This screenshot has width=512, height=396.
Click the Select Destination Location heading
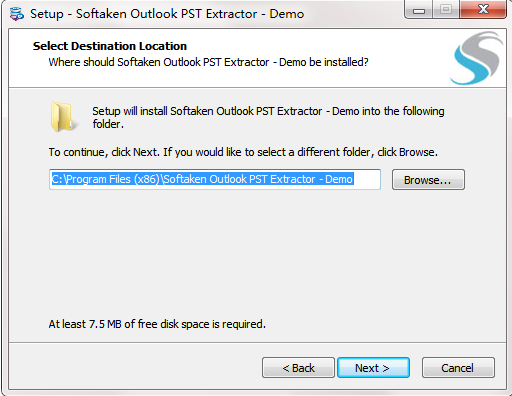pyautogui.click(x=110, y=46)
